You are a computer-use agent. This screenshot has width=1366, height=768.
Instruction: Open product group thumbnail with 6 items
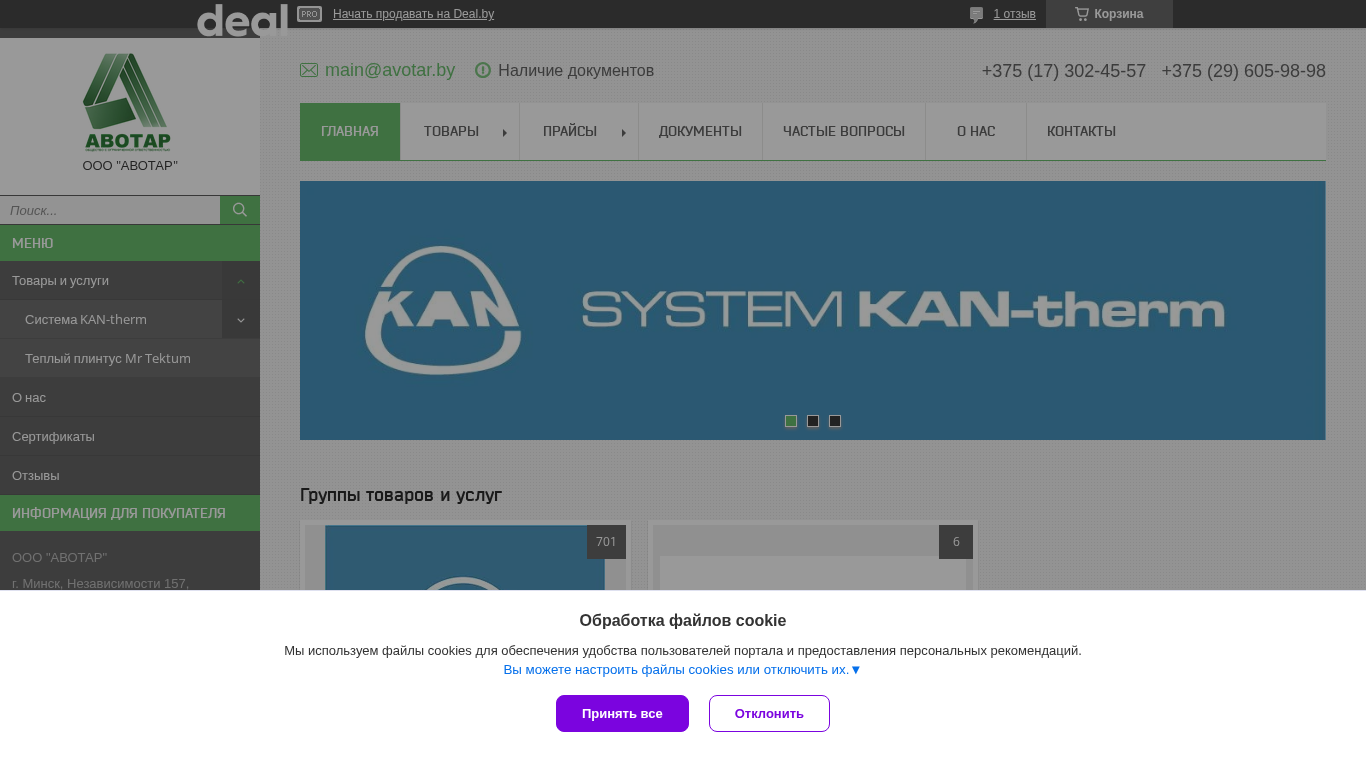coord(813,556)
